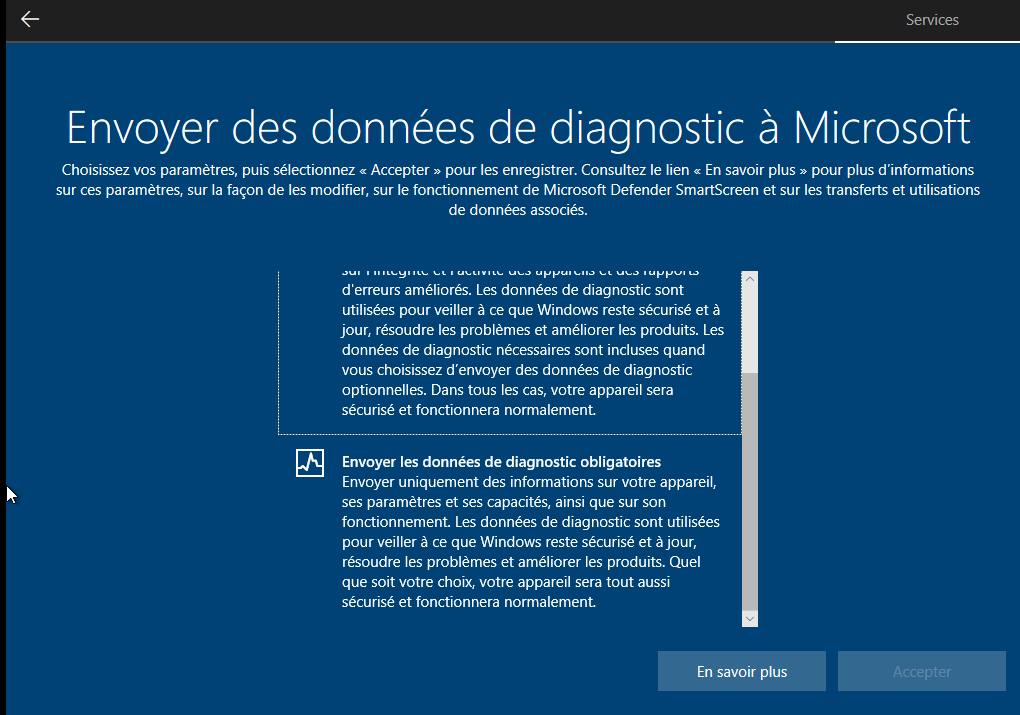Click the text "Choisissez vos paramètres, puis sélectionnez"

pyautogui.click(x=208, y=170)
